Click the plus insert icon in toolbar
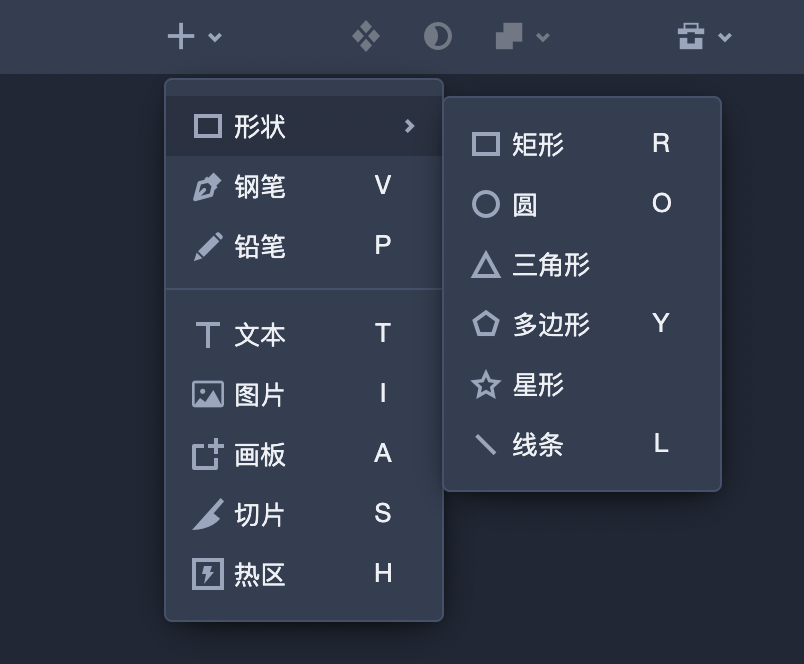The height and width of the screenshot is (664, 804). click(181, 37)
